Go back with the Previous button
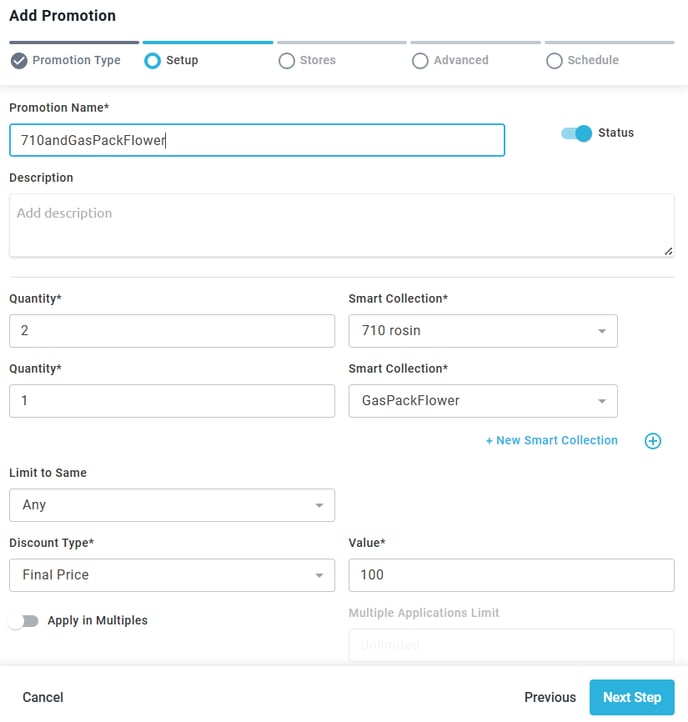Viewport: 688px width, 722px height. click(550, 697)
